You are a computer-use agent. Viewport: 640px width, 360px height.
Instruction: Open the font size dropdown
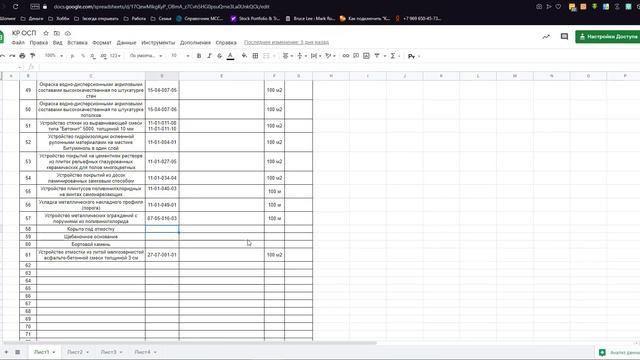(x=180, y=56)
